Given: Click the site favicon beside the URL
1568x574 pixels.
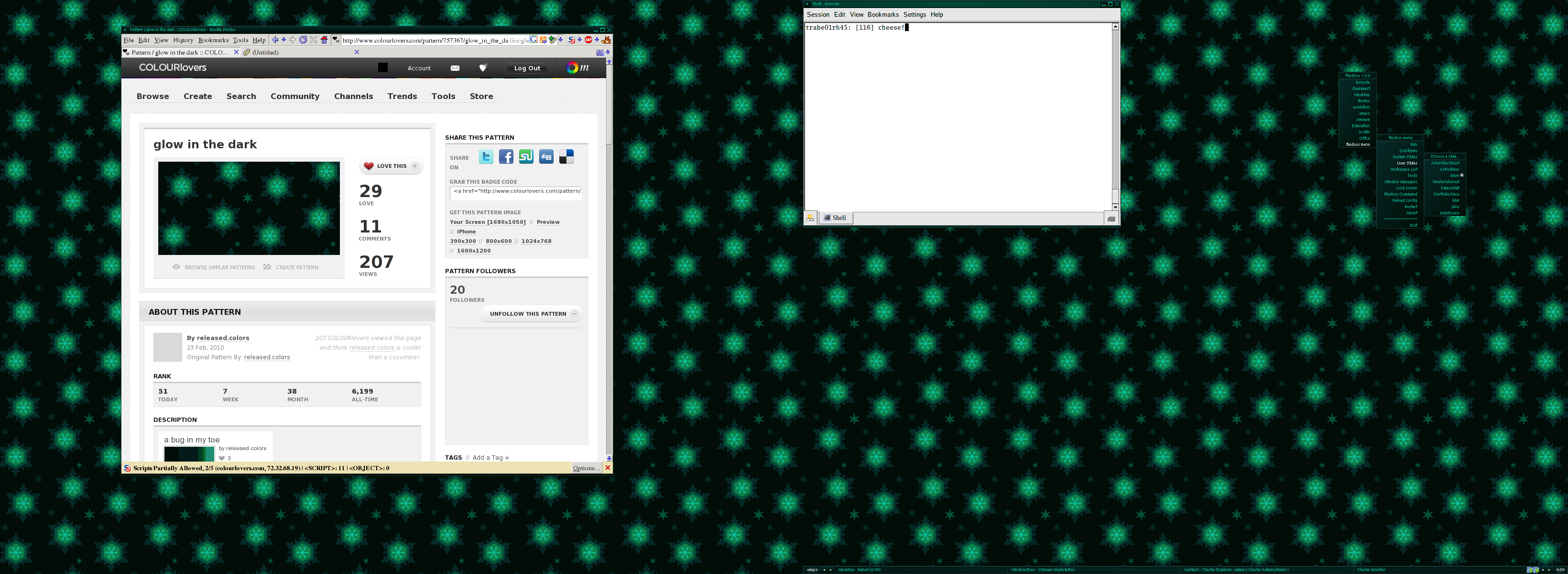Looking at the screenshot, I should tap(336, 40).
